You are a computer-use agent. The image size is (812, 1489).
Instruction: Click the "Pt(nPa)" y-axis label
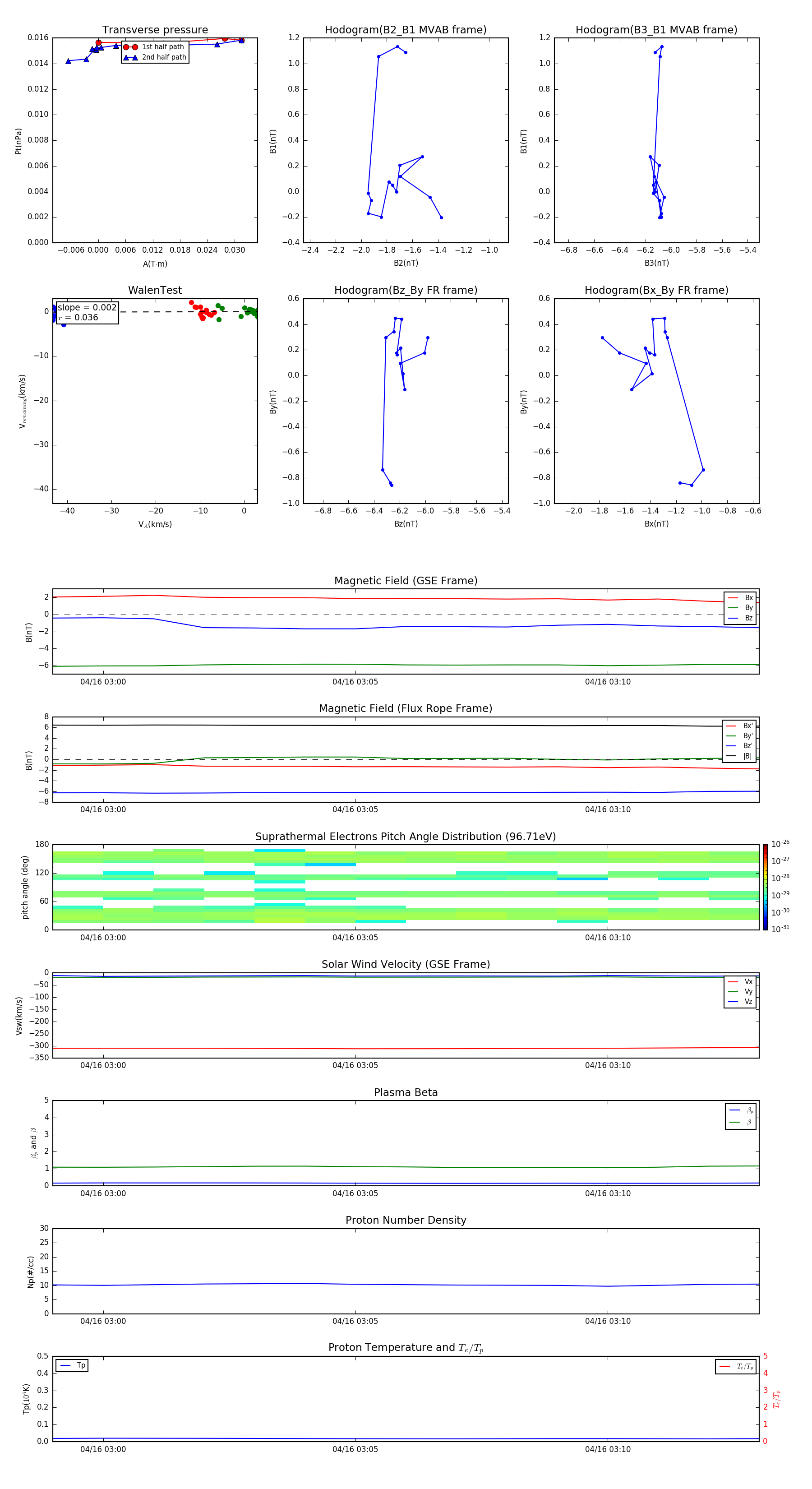tap(18, 141)
